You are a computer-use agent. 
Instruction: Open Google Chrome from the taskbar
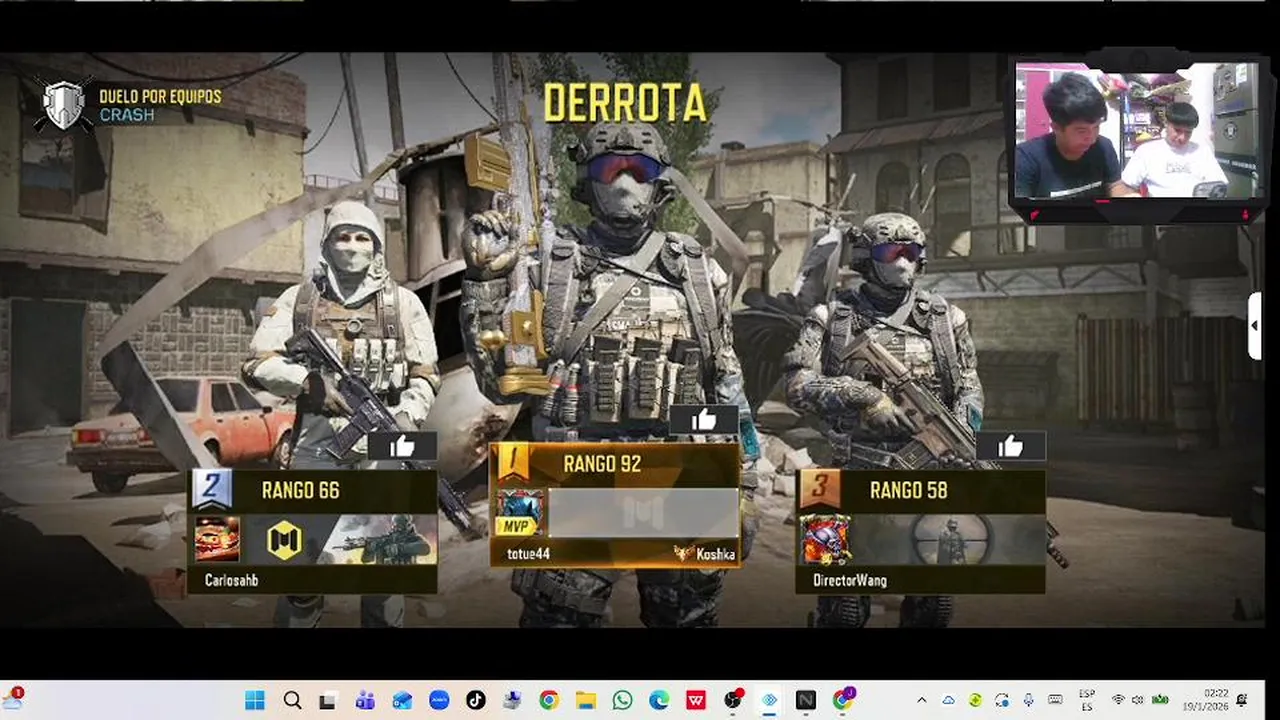(x=549, y=700)
